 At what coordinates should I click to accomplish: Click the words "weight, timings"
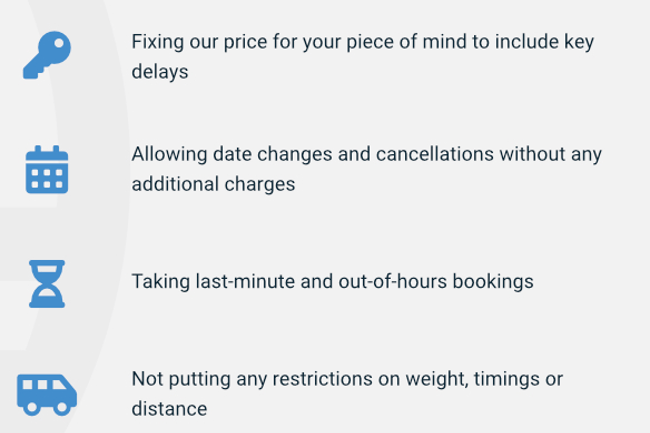click(x=465, y=380)
